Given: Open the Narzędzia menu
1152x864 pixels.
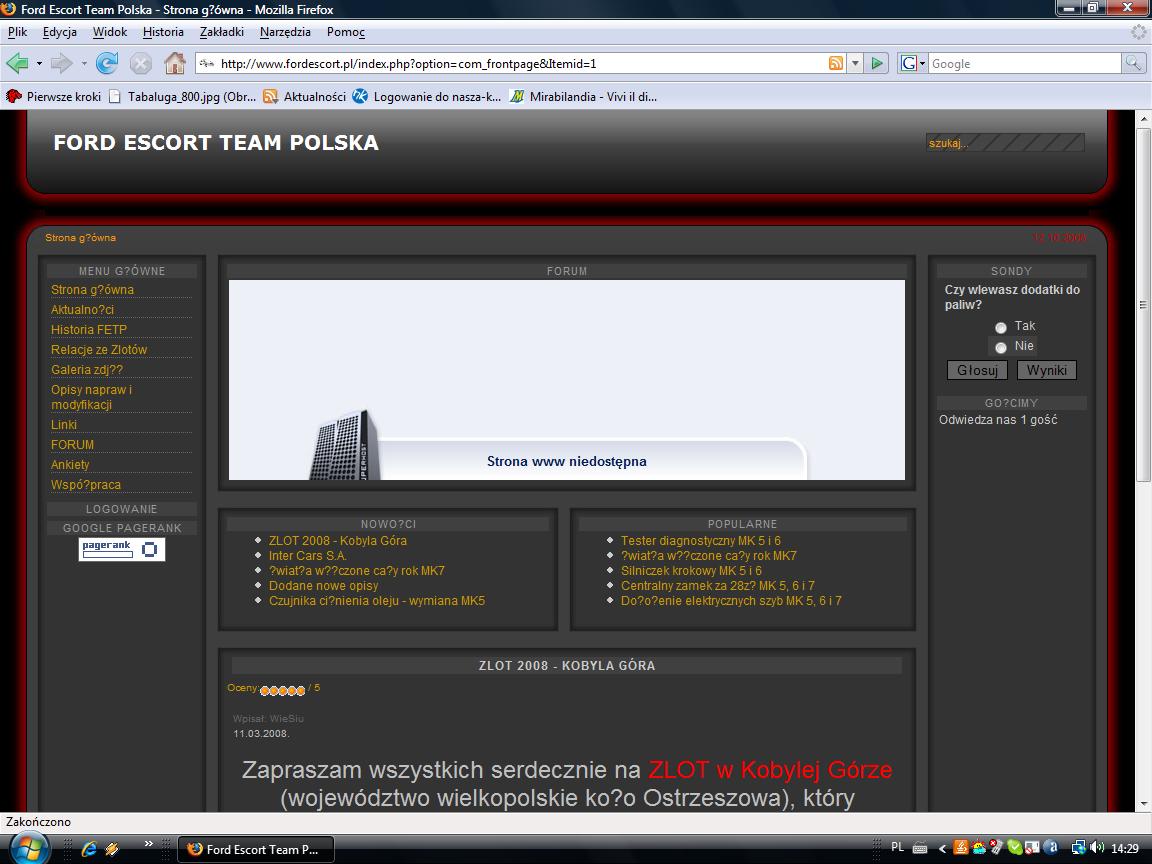Looking at the screenshot, I should pos(285,32).
